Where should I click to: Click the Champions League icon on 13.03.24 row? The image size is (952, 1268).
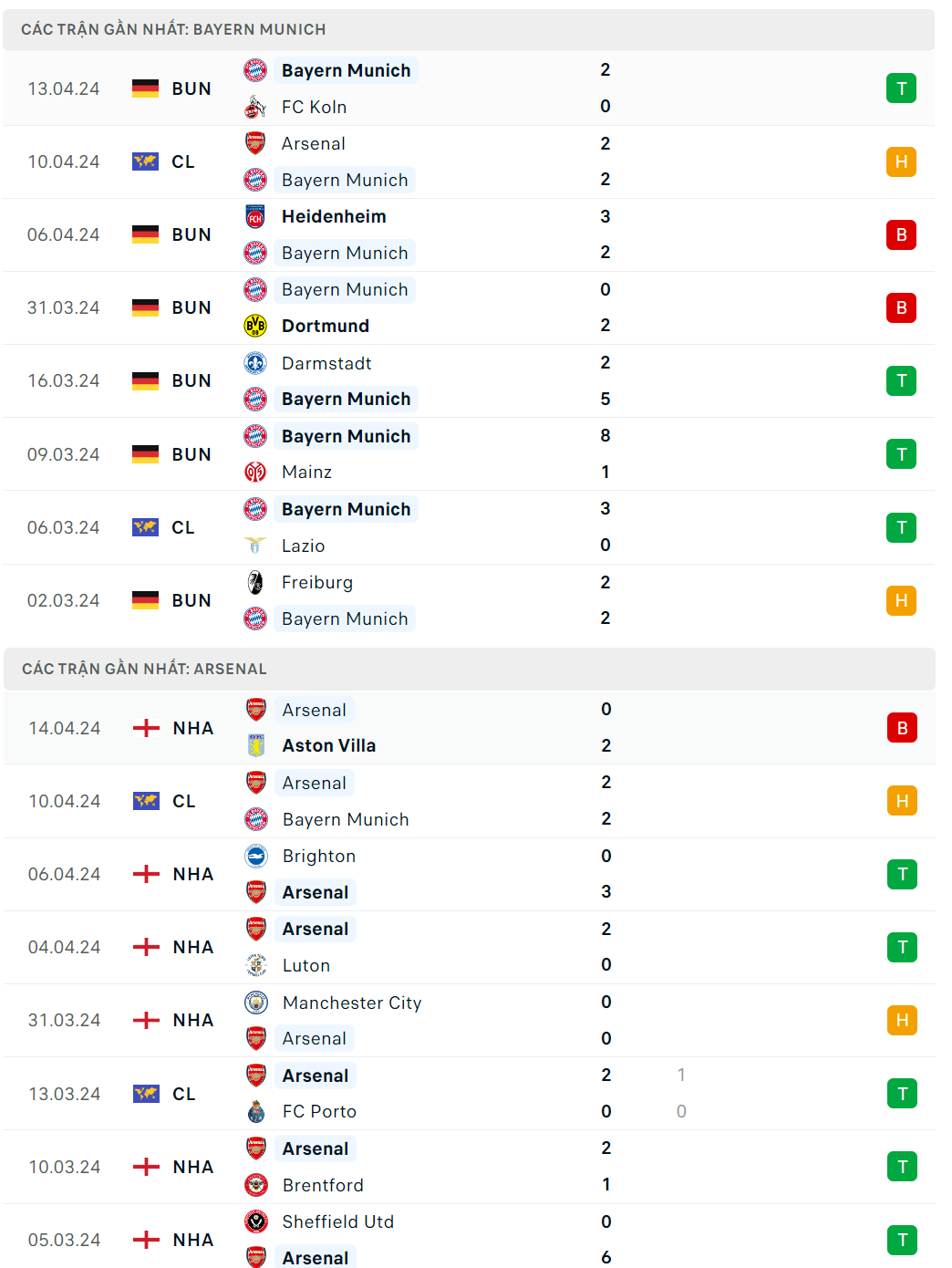pyautogui.click(x=146, y=1093)
